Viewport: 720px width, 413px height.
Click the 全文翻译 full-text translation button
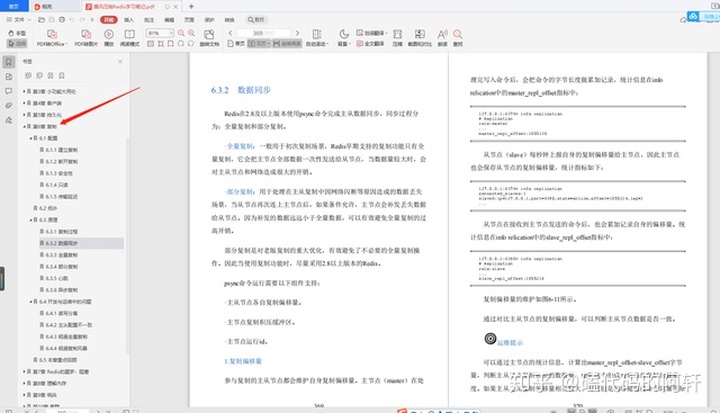click(370, 44)
